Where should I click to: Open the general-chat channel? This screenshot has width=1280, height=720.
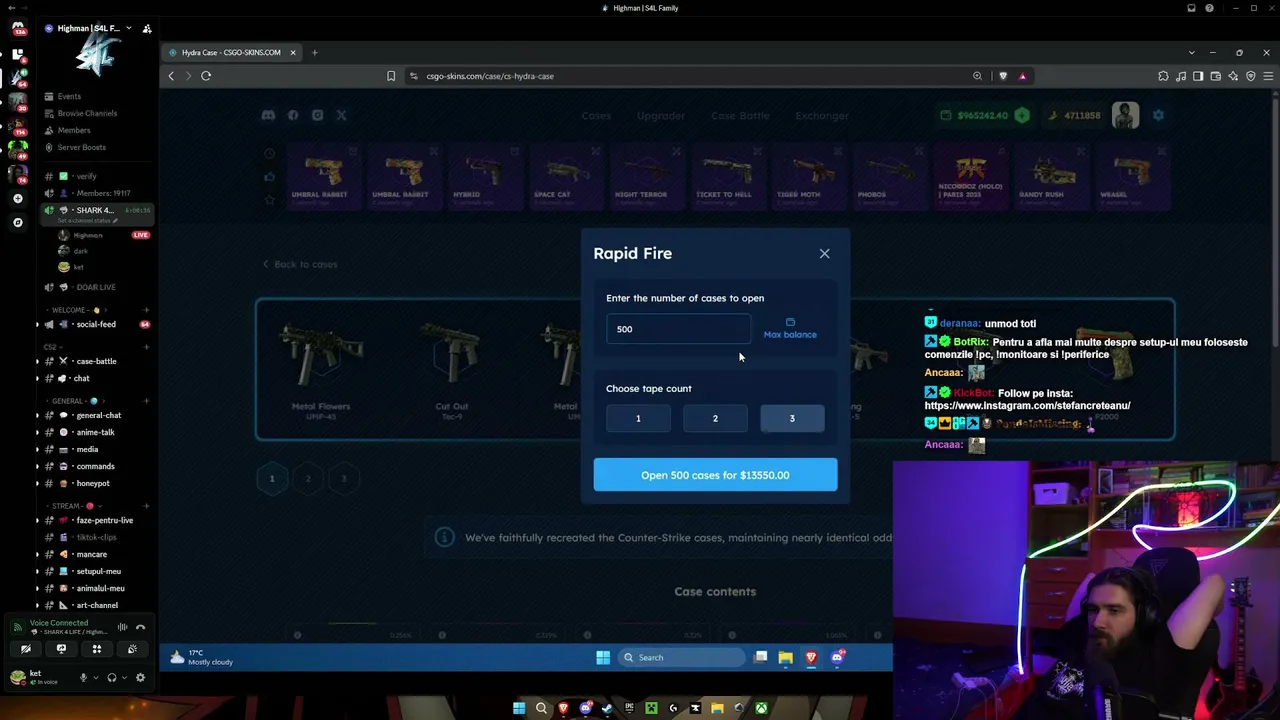96,415
